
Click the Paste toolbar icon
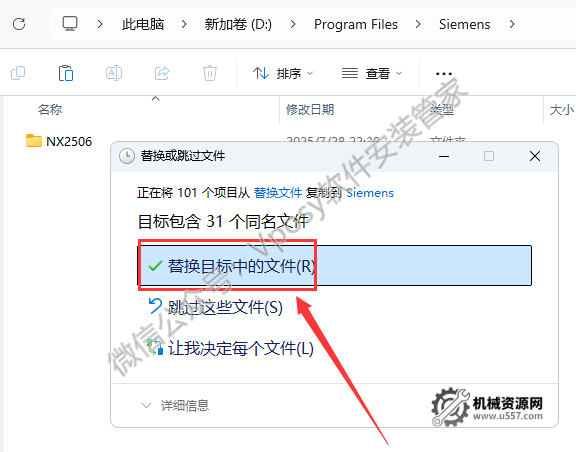click(66, 73)
